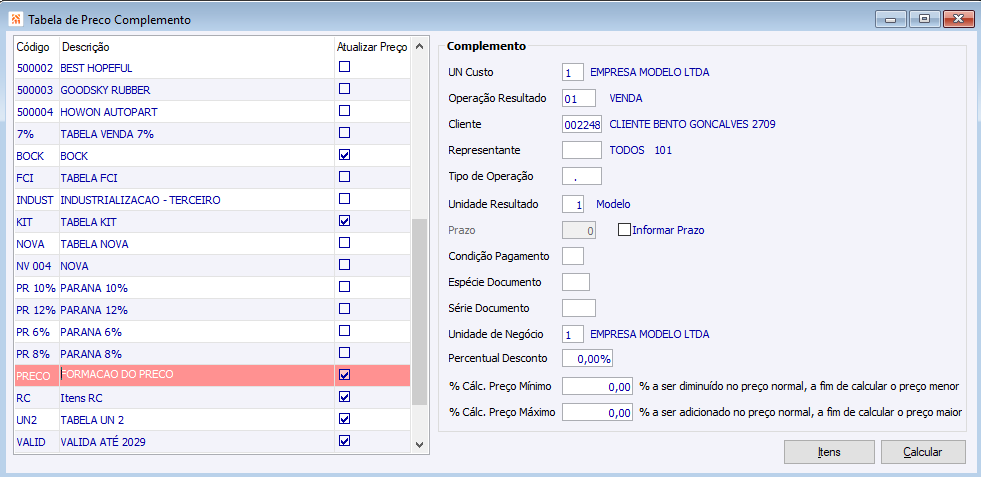Image resolution: width=981 pixels, height=477 pixels.
Task: Uncheck Atualizar Preço for TABELA KIT
Action: [x=345, y=221]
